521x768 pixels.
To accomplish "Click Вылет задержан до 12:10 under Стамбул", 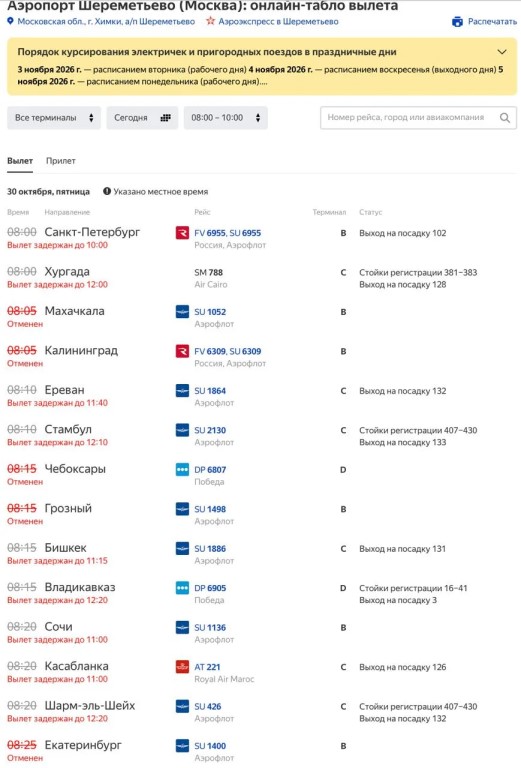I will tap(57, 442).
